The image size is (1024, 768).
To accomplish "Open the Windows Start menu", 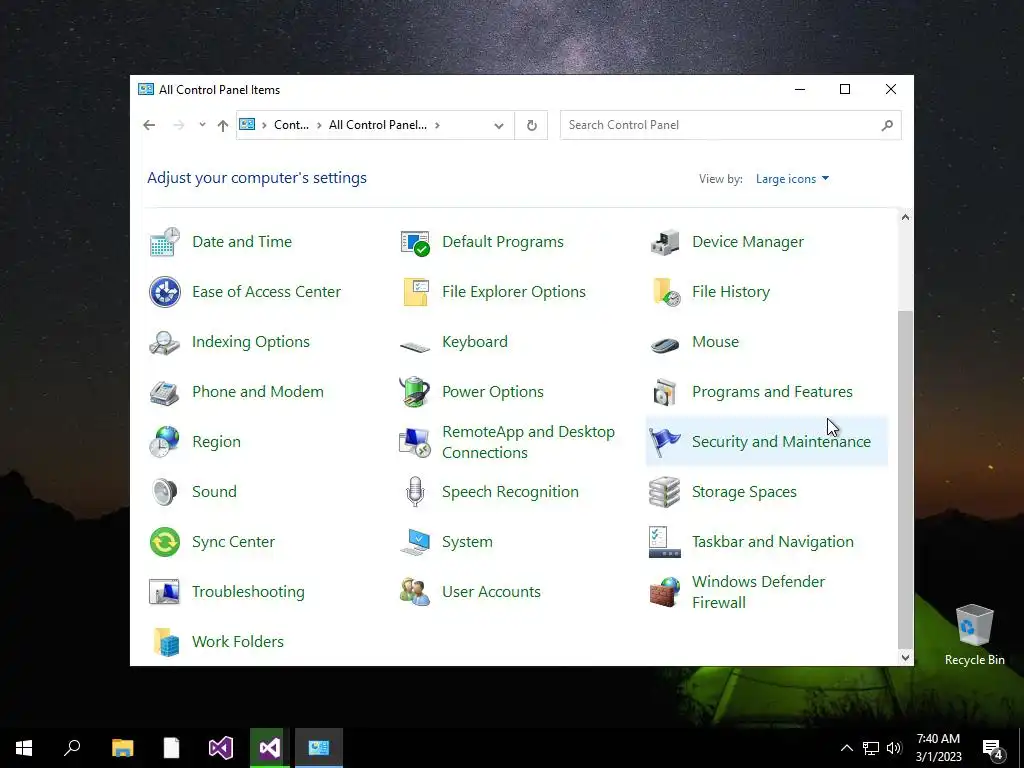I will click(24, 748).
